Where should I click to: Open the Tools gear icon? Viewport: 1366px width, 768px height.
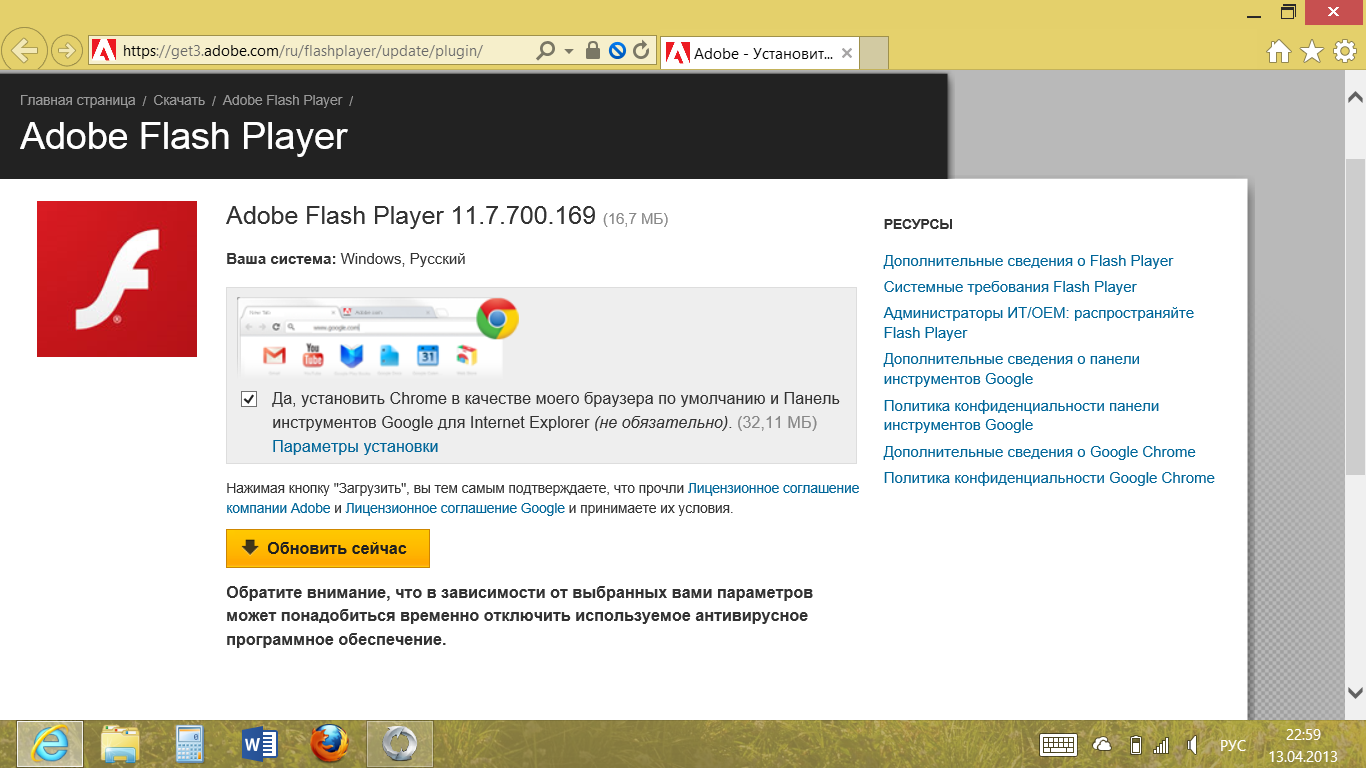[x=1344, y=52]
